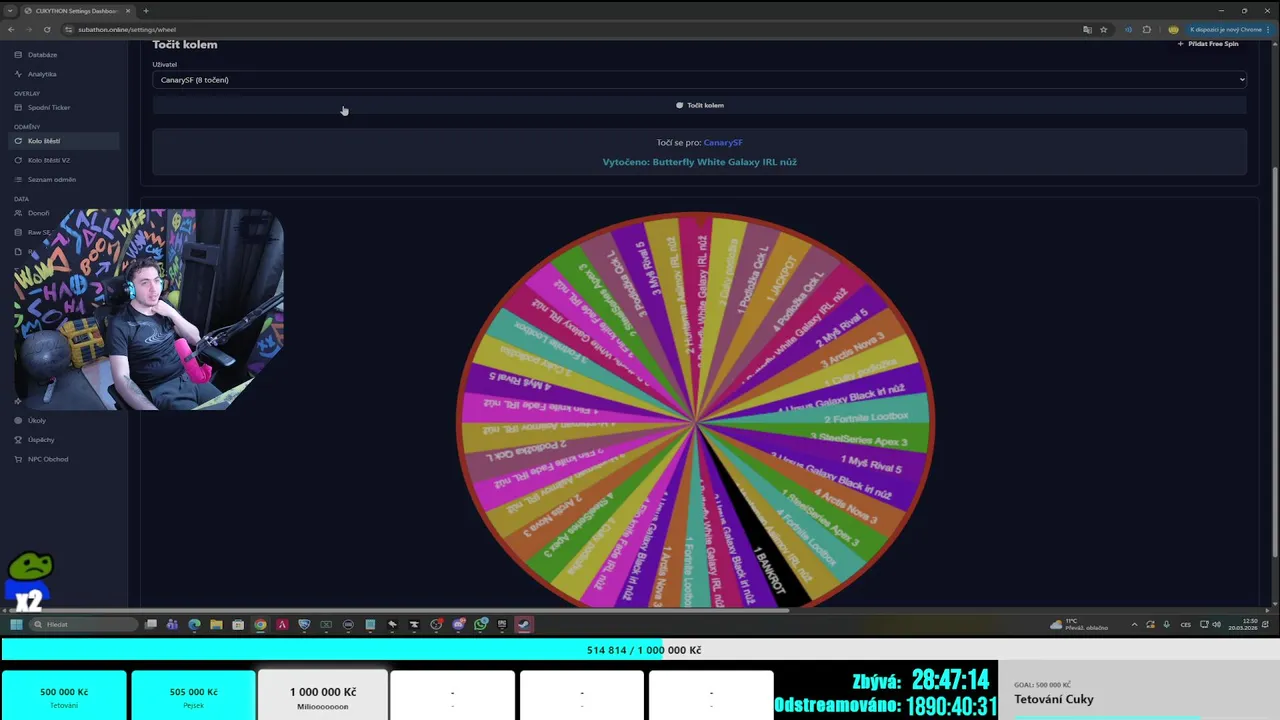
Task: Click the Analytika pulse icon
Action: (x=18, y=74)
